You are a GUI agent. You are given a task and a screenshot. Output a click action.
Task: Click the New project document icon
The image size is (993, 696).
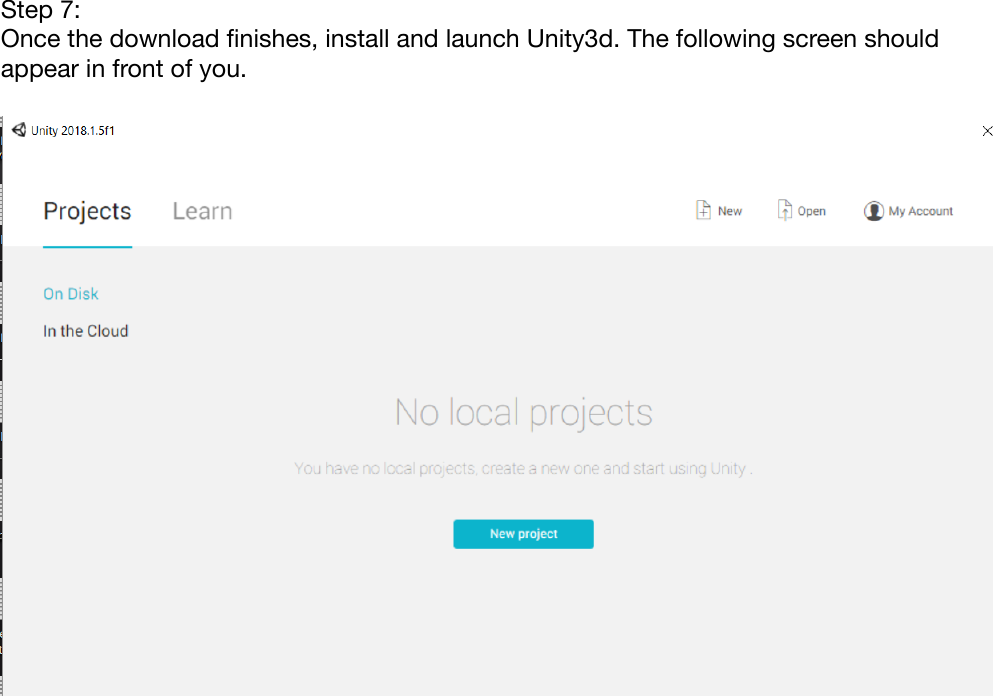703,210
